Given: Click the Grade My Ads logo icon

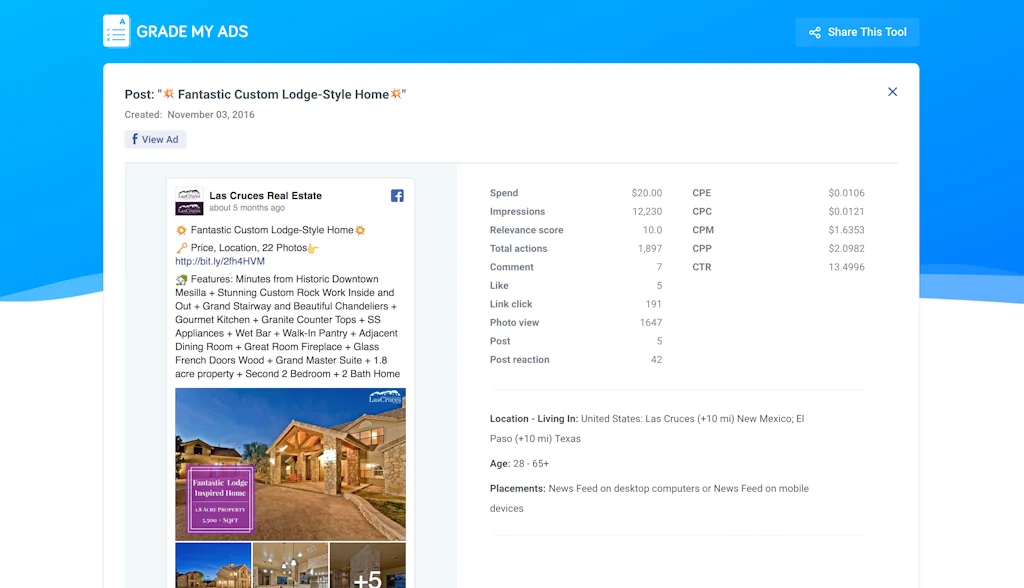Looking at the screenshot, I should 116,31.
